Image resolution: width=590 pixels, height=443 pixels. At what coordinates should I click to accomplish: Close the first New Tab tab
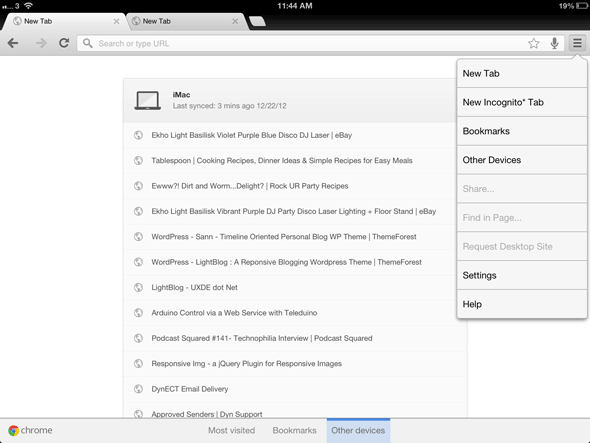(x=117, y=21)
